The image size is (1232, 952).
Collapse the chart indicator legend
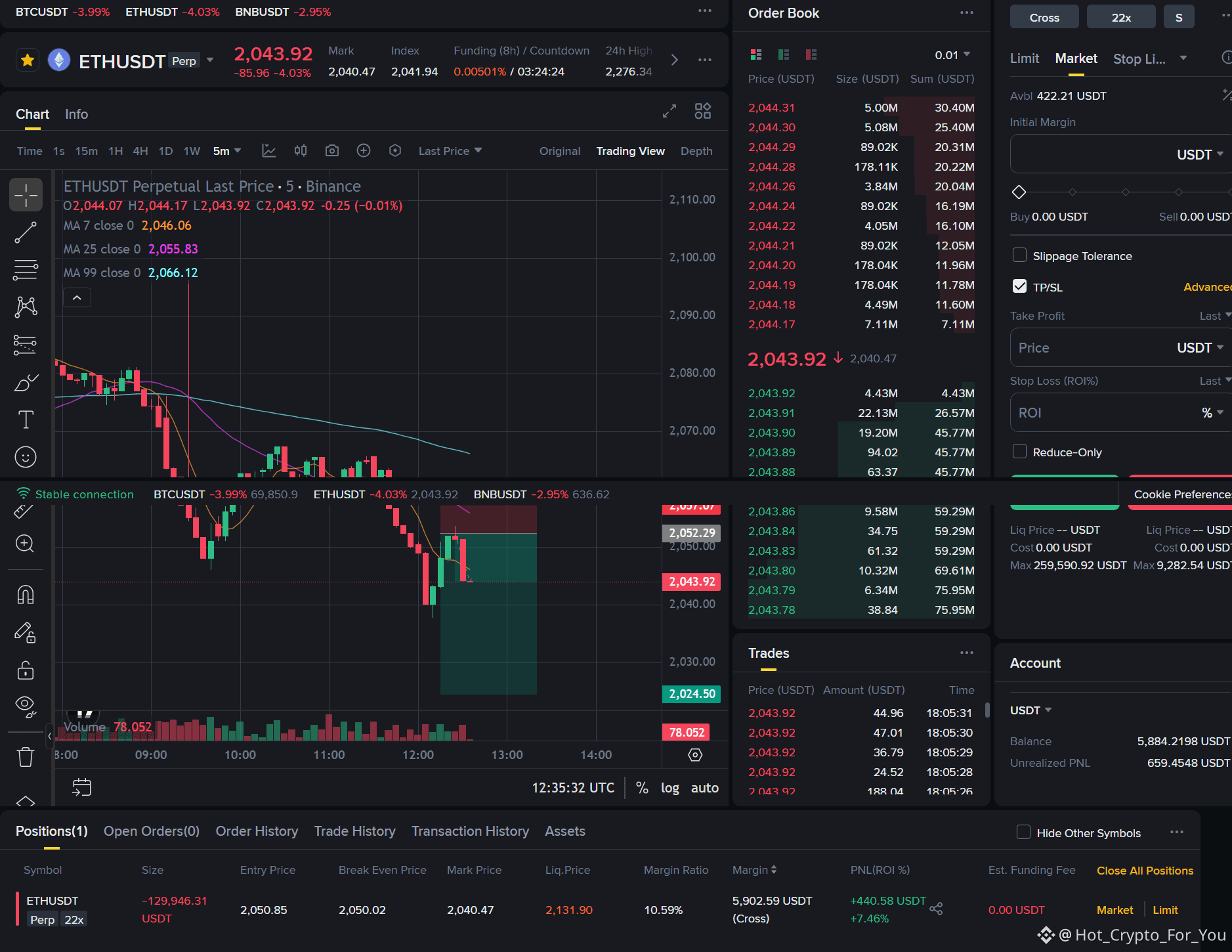click(x=77, y=298)
